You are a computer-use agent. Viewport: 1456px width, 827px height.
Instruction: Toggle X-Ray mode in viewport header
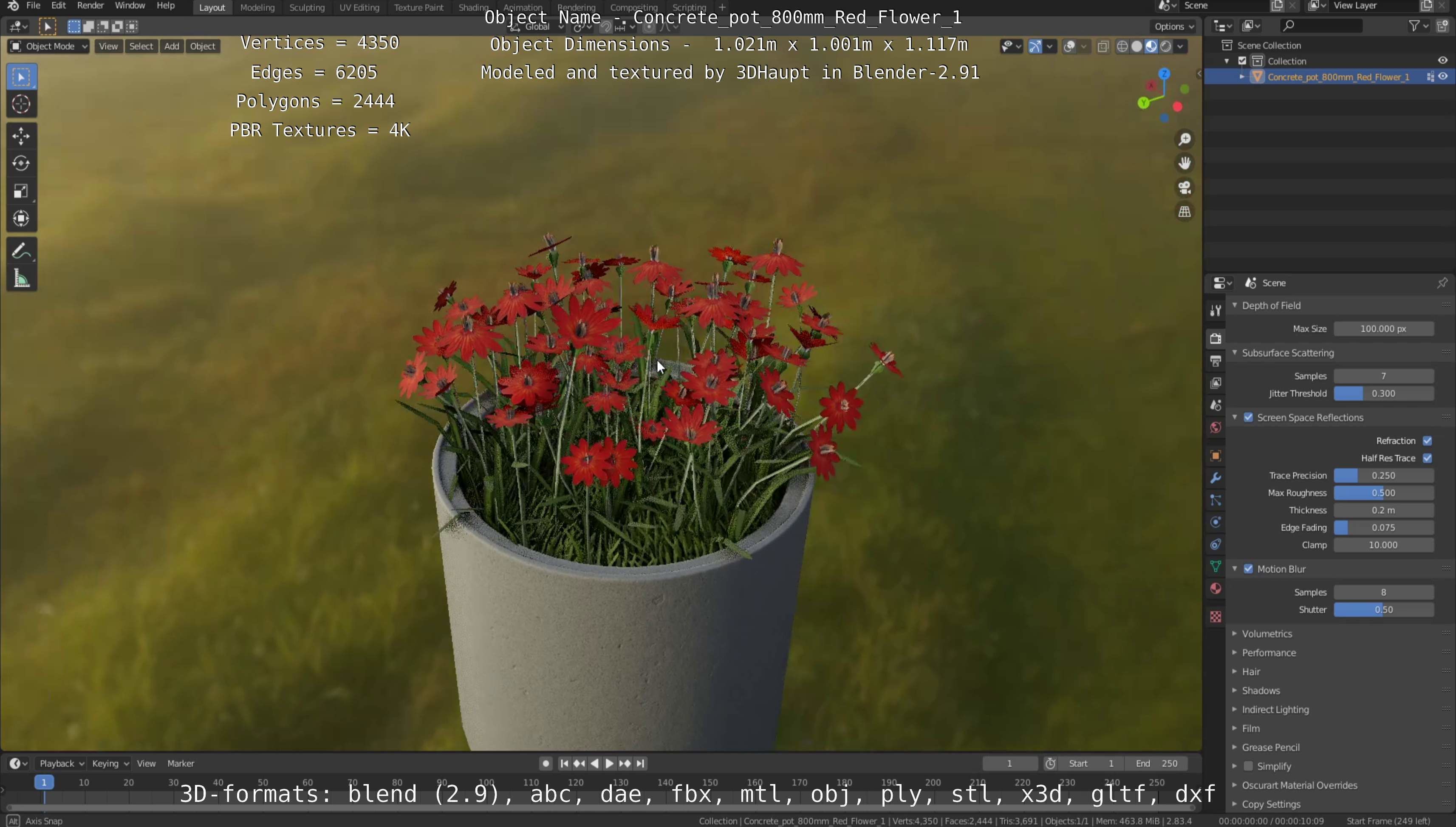(x=1103, y=47)
